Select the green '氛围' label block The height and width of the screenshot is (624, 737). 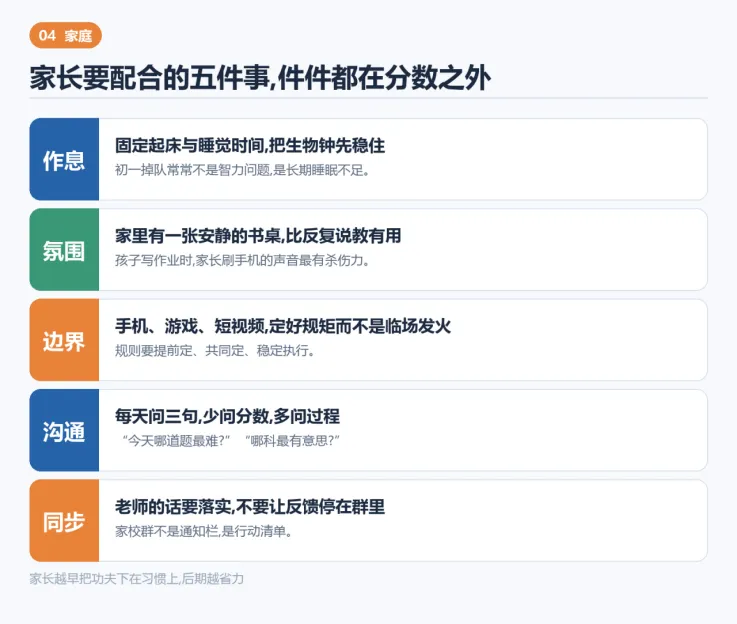tap(64, 250)
